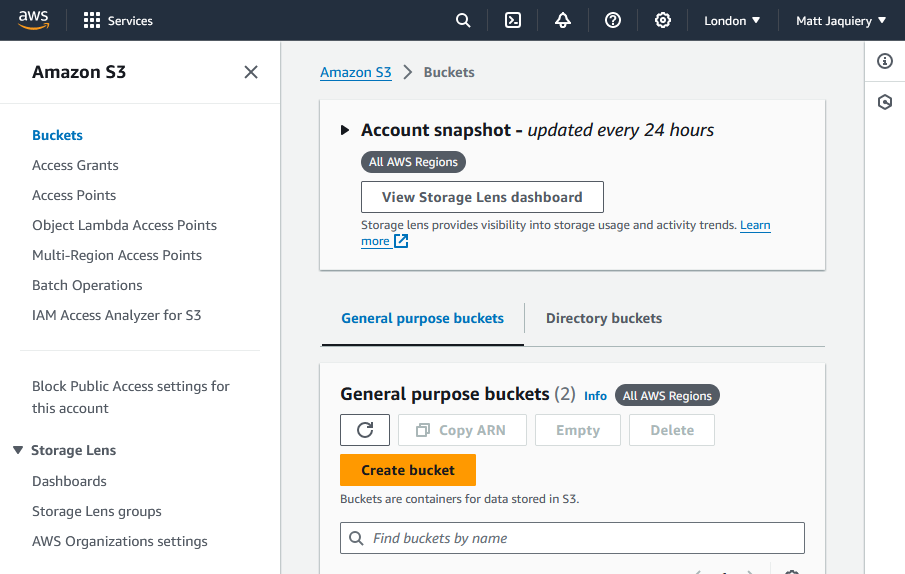Click the Create bucket button
Image resolution: width=905 pixels, height=574 pixels.
408,470
